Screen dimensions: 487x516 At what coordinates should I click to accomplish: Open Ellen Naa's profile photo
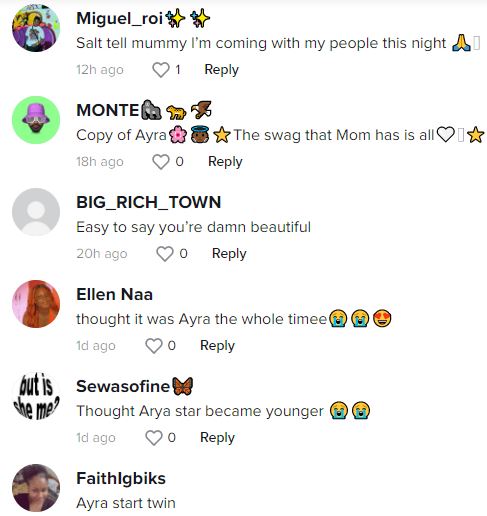tap(36, 304)
